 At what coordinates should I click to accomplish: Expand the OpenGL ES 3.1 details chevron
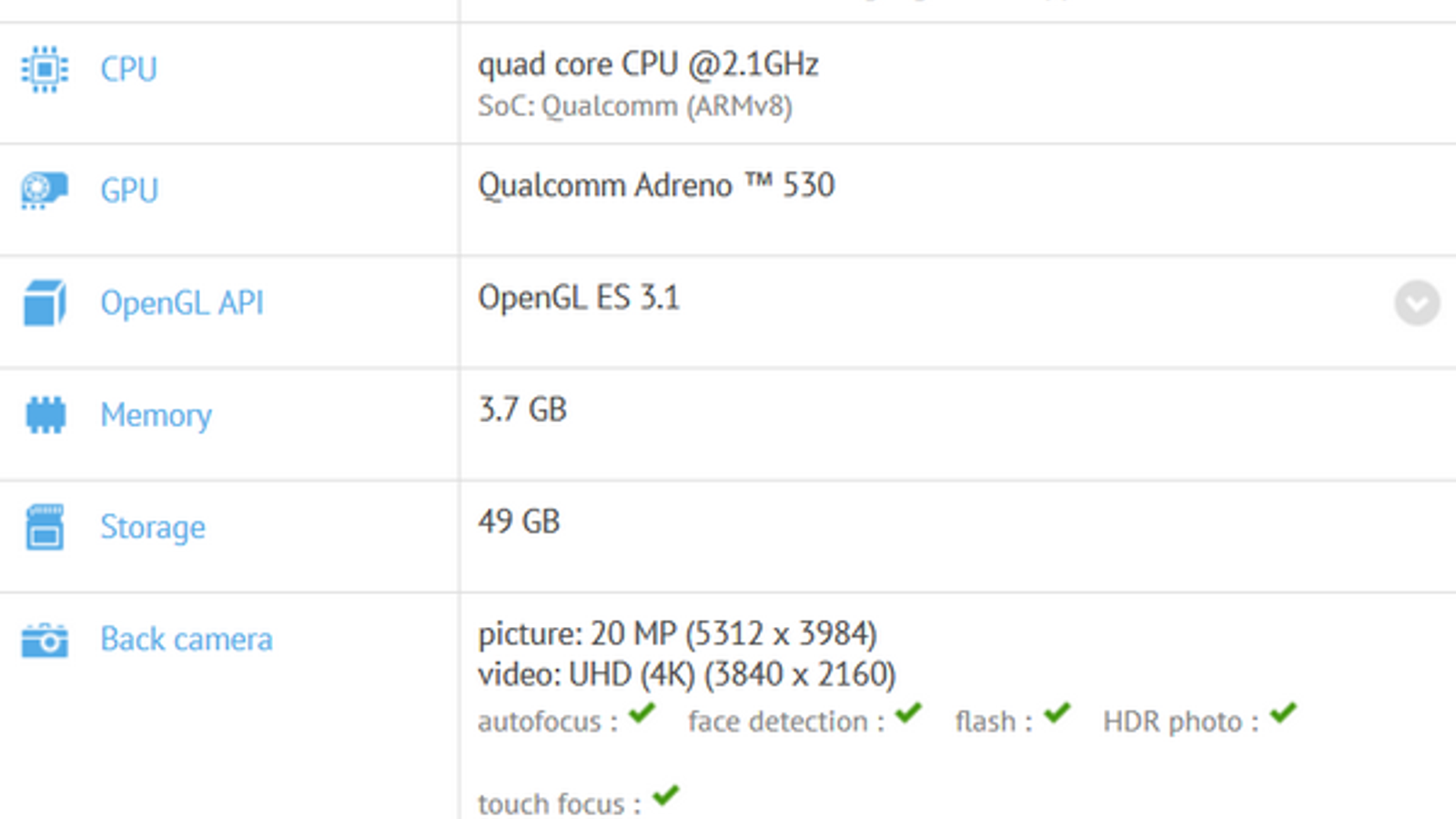(x=1417, y=303)
